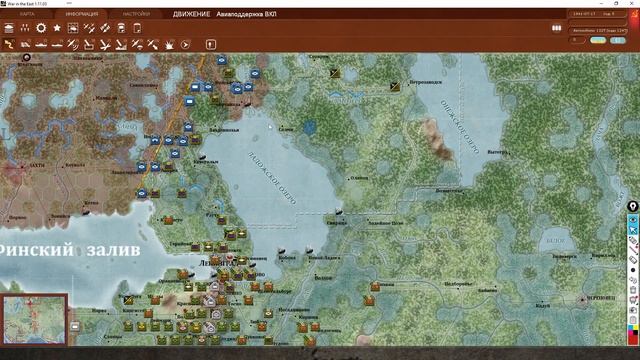Screen dimensions: 640x360
Task: Open the НАСТРОЙКИ tab
Action: click(x=136, y=14)
